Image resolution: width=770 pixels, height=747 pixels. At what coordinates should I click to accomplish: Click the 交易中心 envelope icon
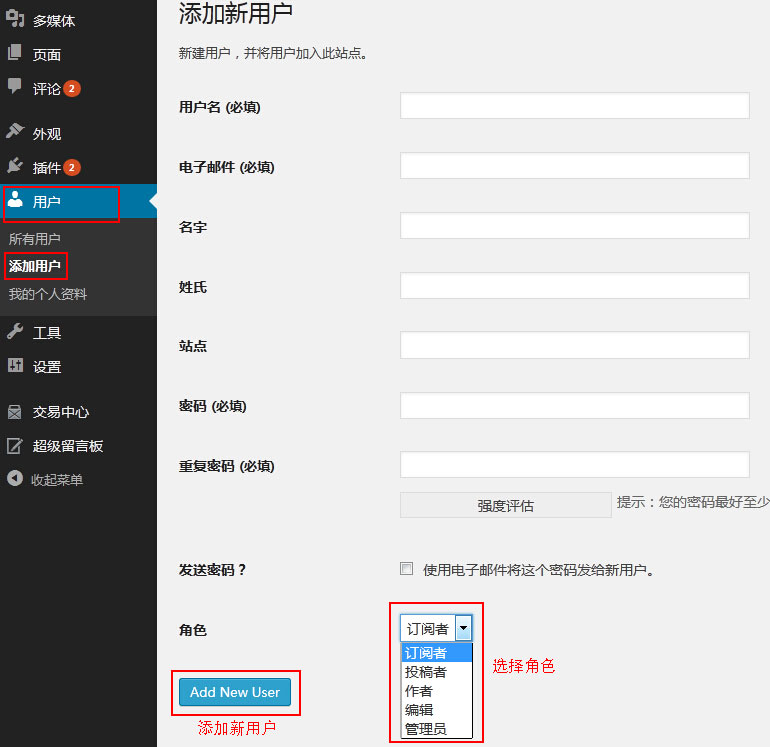(15, 411)
